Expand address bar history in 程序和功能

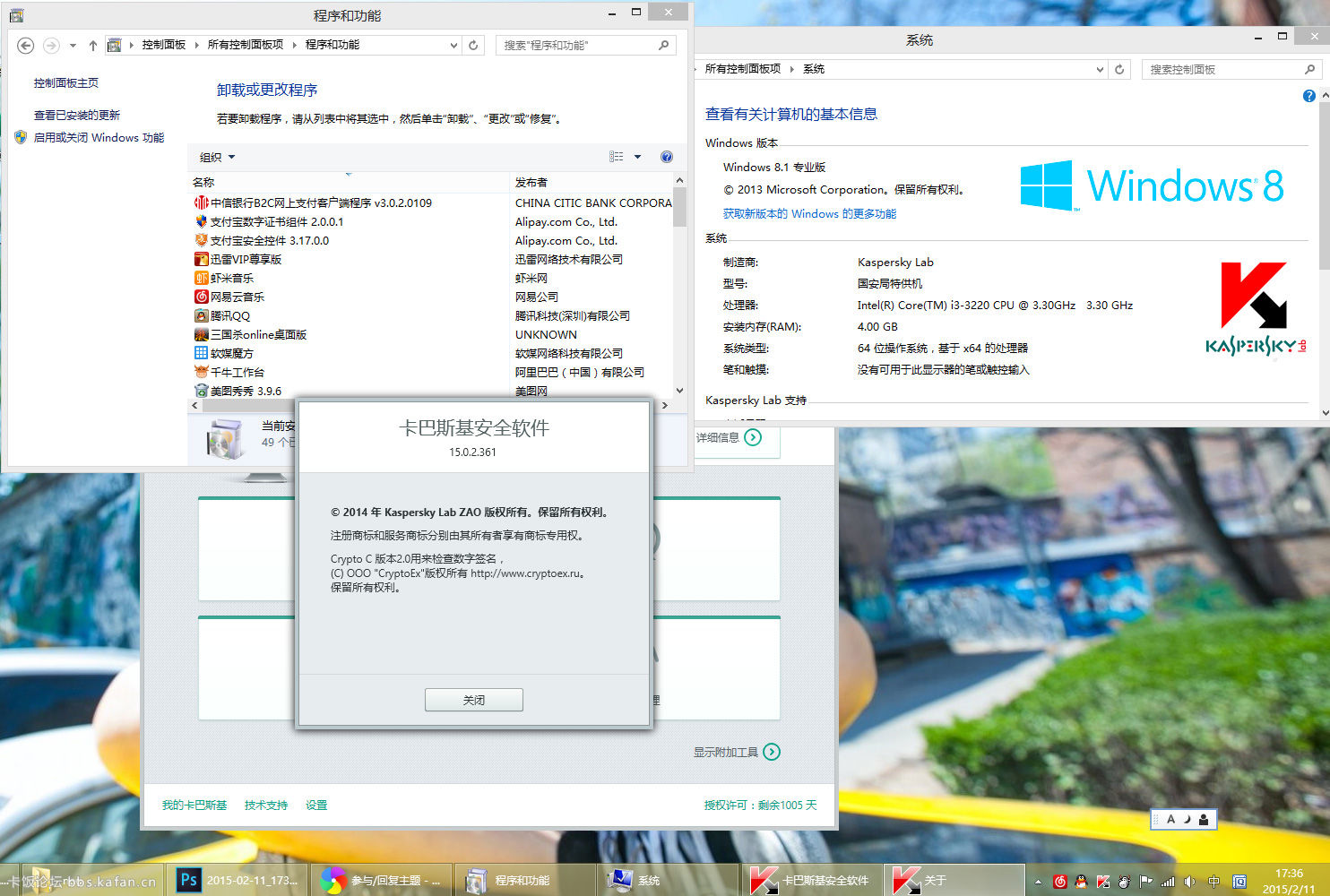(453, 45)
